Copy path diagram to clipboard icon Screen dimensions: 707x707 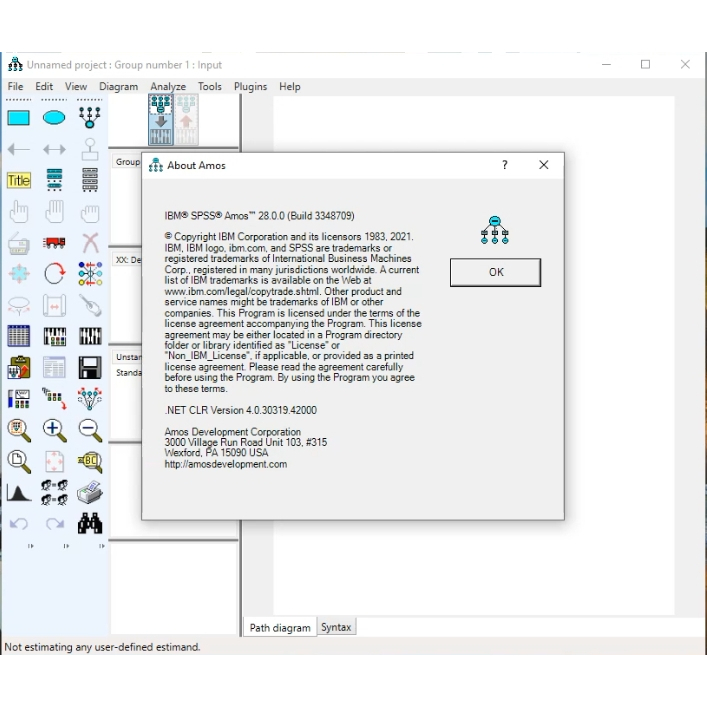coord(18,367)
